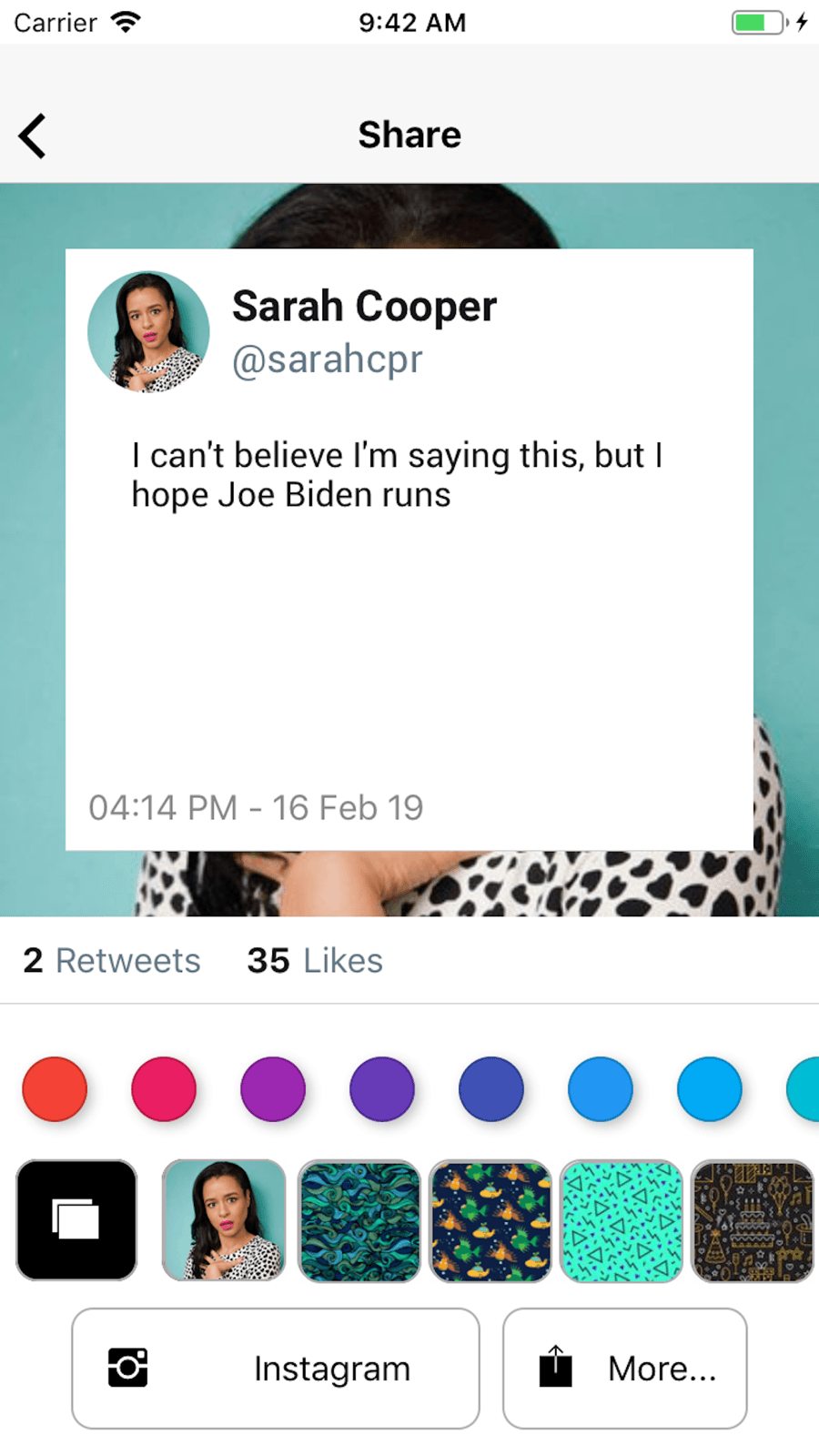Tap Sarah Cooper's profile avatar
819x1456 pixels.
[x=148, y=332]
